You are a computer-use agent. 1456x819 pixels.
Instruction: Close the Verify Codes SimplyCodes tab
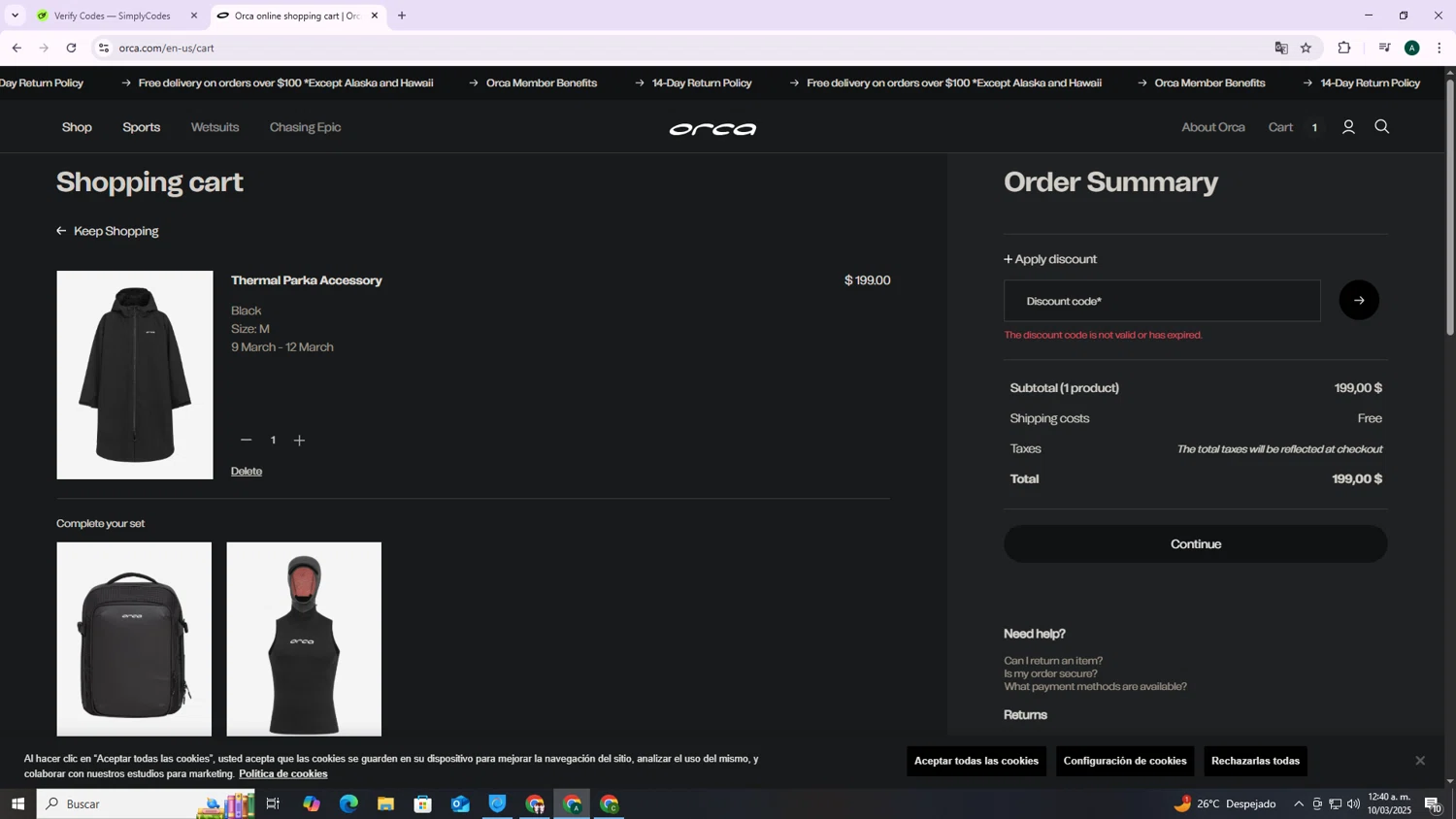pyautogui.click(x=194, y=16)
